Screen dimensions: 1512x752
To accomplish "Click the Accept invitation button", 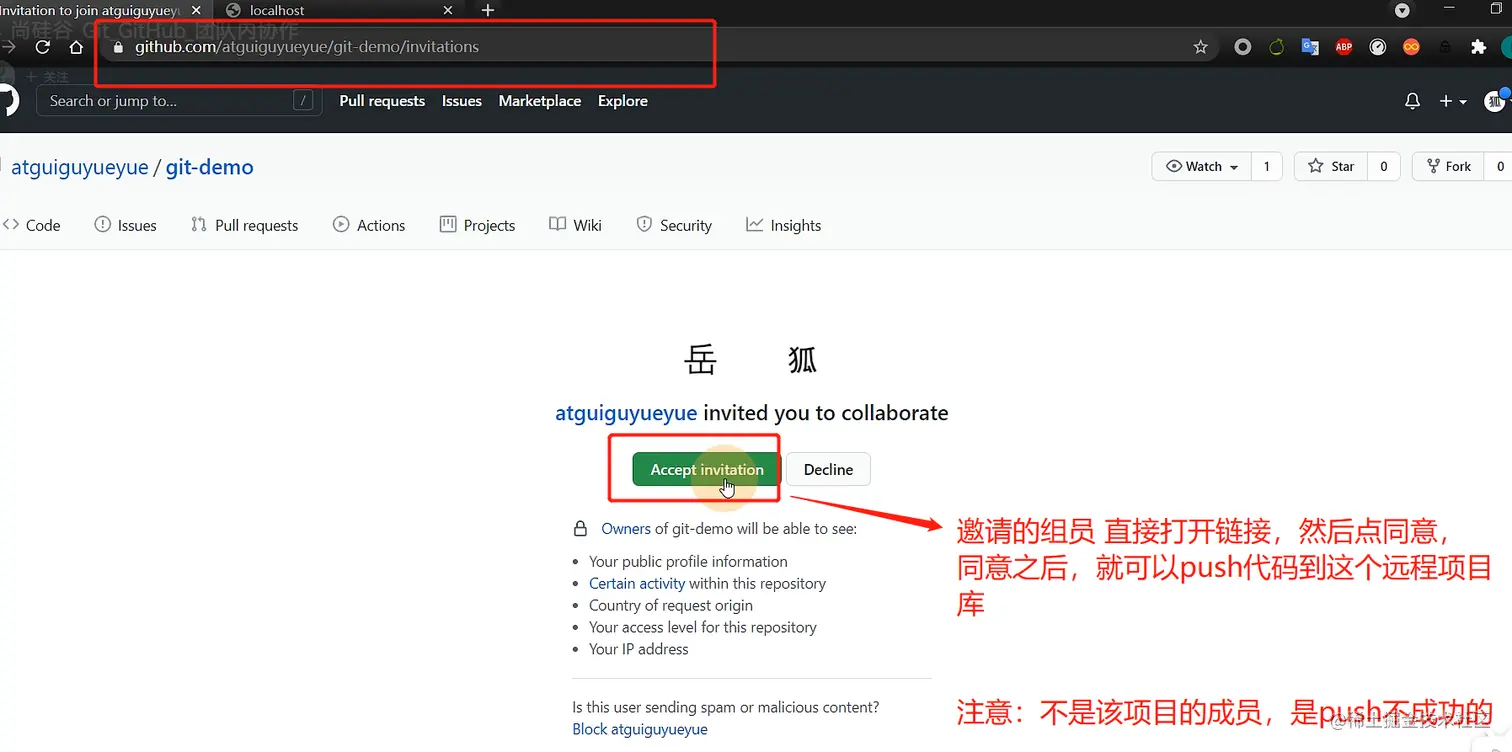I will (x=707, y=469).
